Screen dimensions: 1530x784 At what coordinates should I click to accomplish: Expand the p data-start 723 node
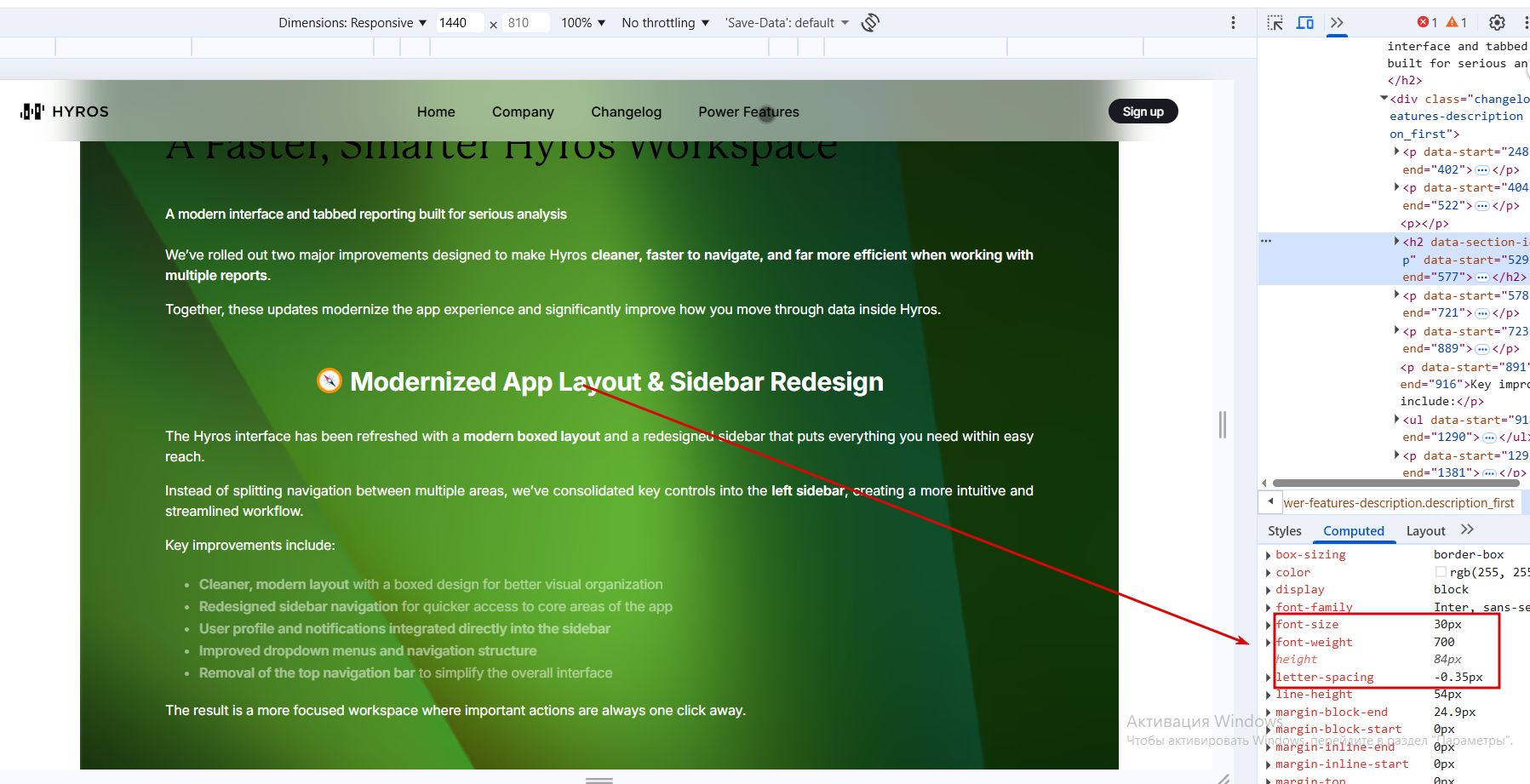pyautogui.click(x=1396, y=331)
